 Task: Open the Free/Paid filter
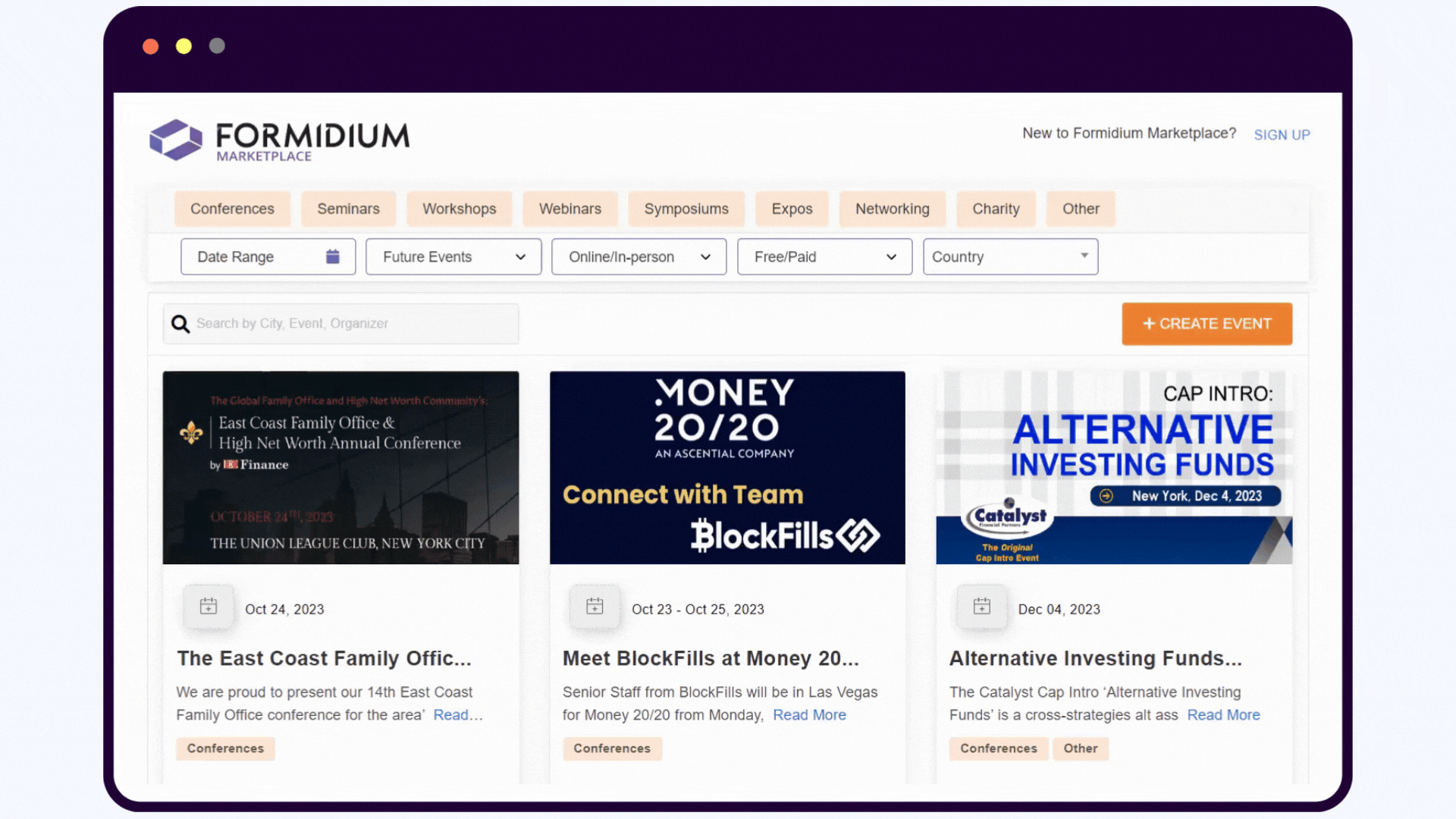(x=824, y=257)
